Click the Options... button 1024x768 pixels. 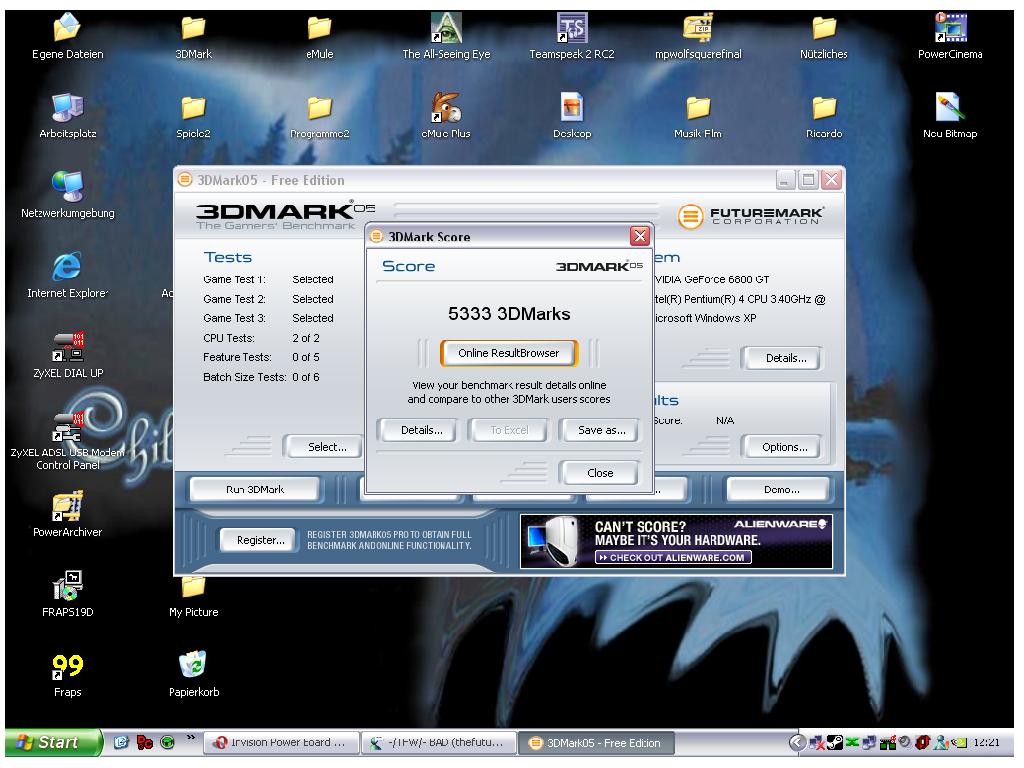click(x=784, y=447)
